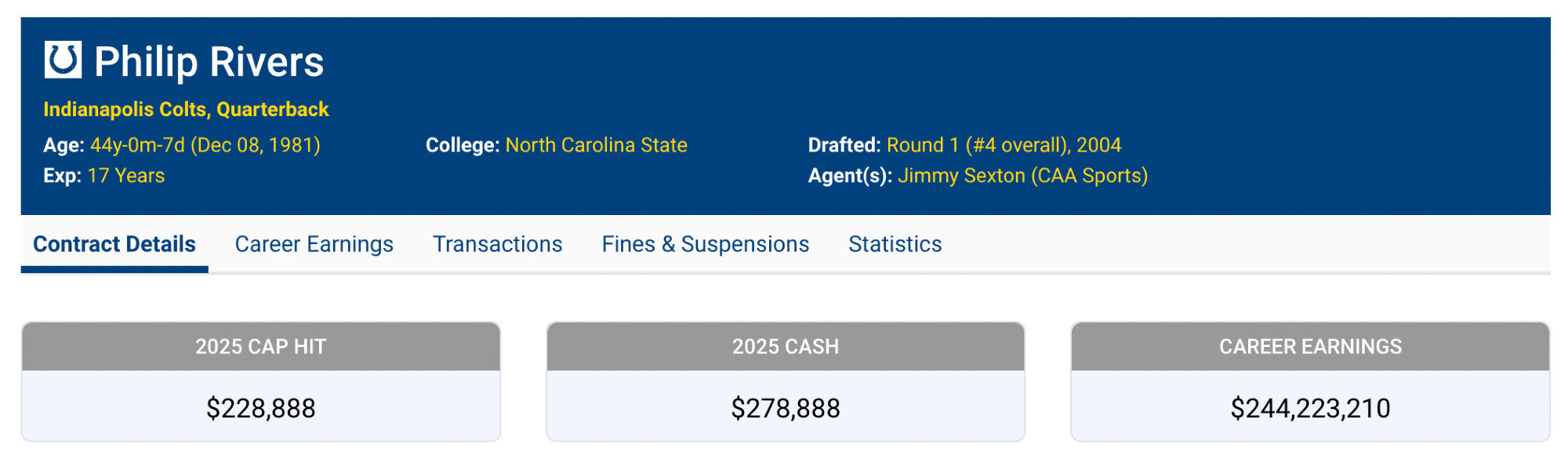Go to the Fines & Suspensions tab

(x=705, y=244)
